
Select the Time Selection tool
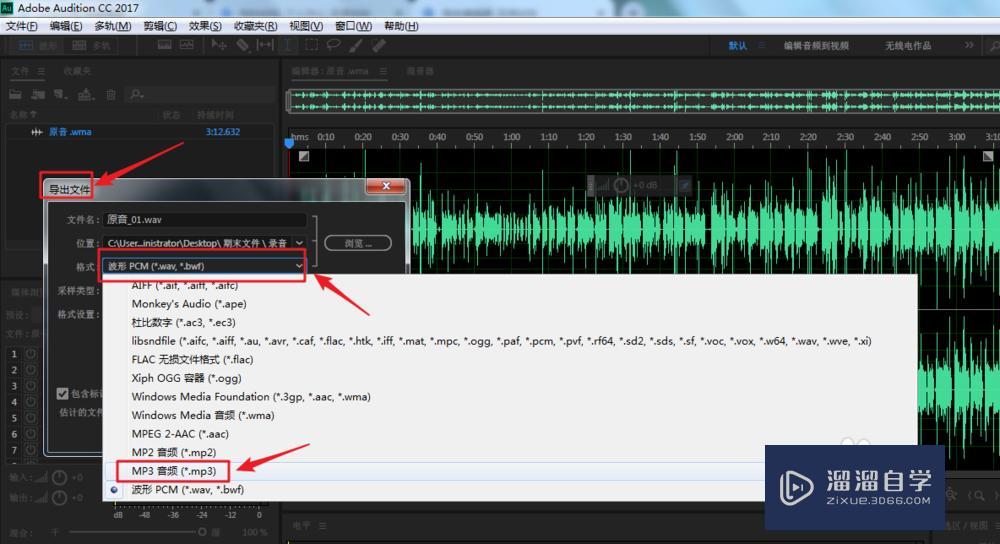click(288, 45)
